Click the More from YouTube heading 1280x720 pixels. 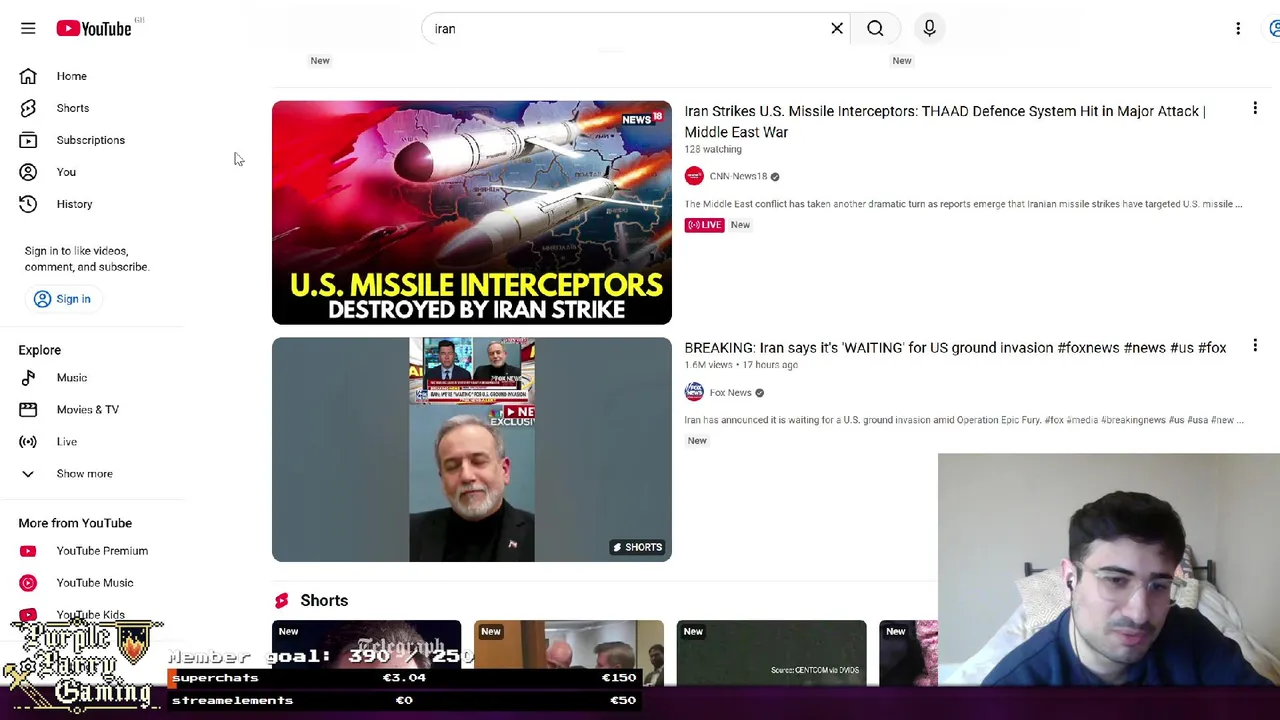point(75,523)
